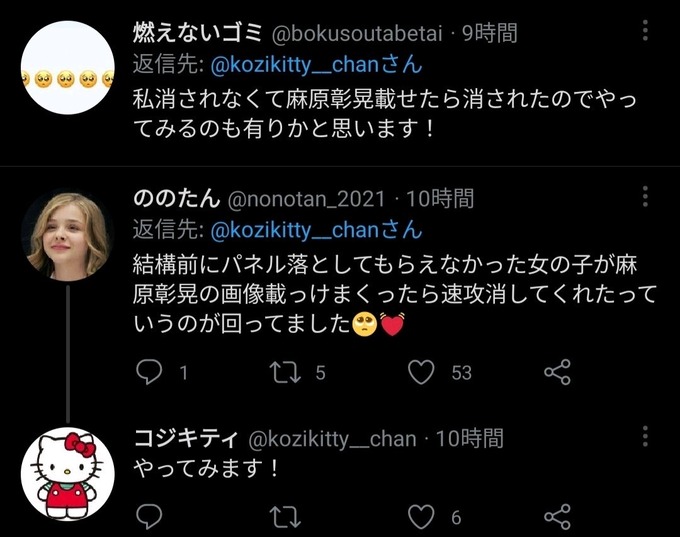Image resolution: width=680 pixels, height=537 pixels.
Task: Retweet ののたん's tweet with 5 retweets
Action: pyautogui.click(x=285, y=372)
